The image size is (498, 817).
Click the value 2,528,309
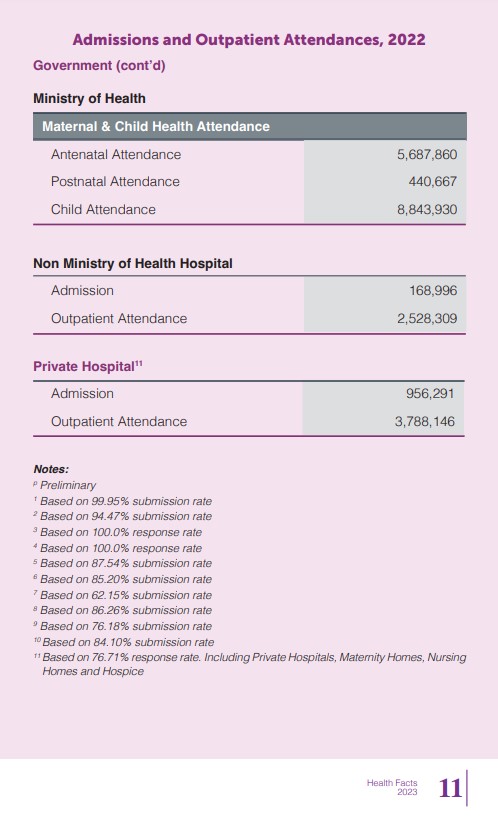pos(427,318)
